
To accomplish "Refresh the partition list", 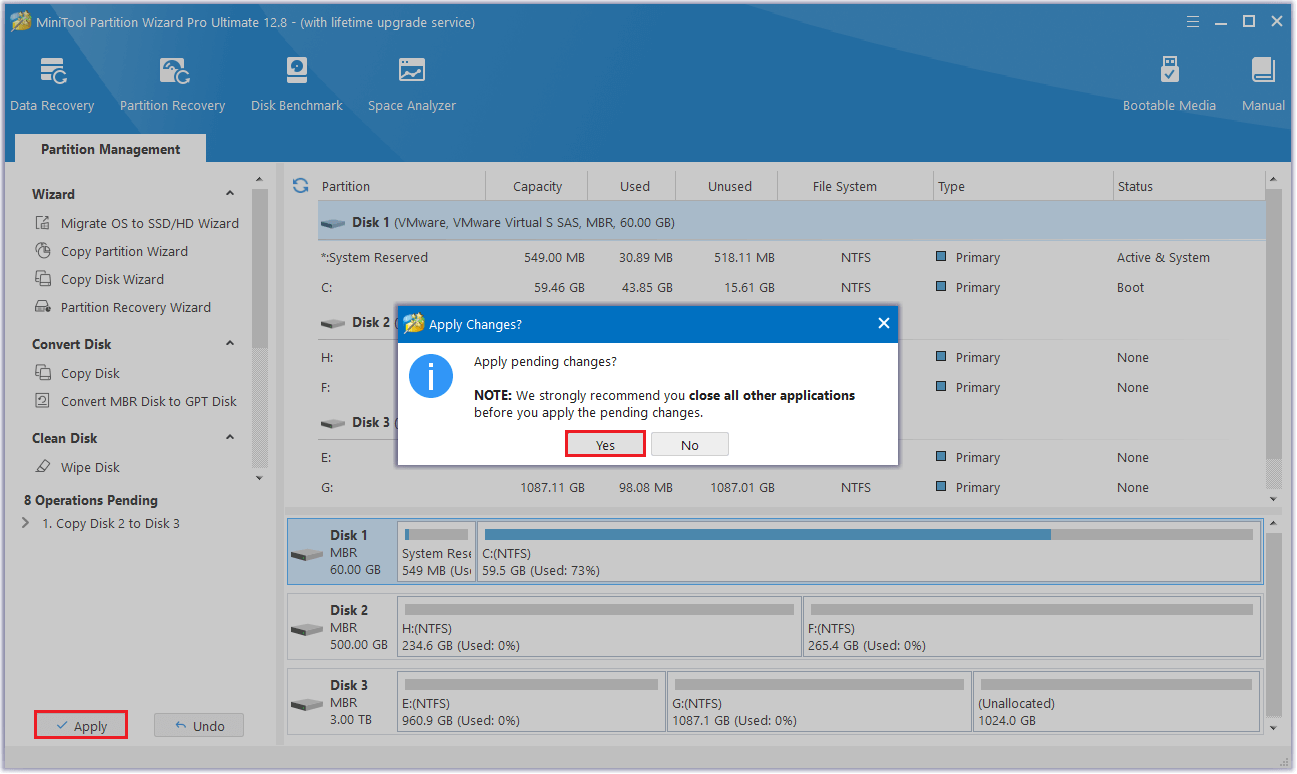I will click(x=300, y=185).
